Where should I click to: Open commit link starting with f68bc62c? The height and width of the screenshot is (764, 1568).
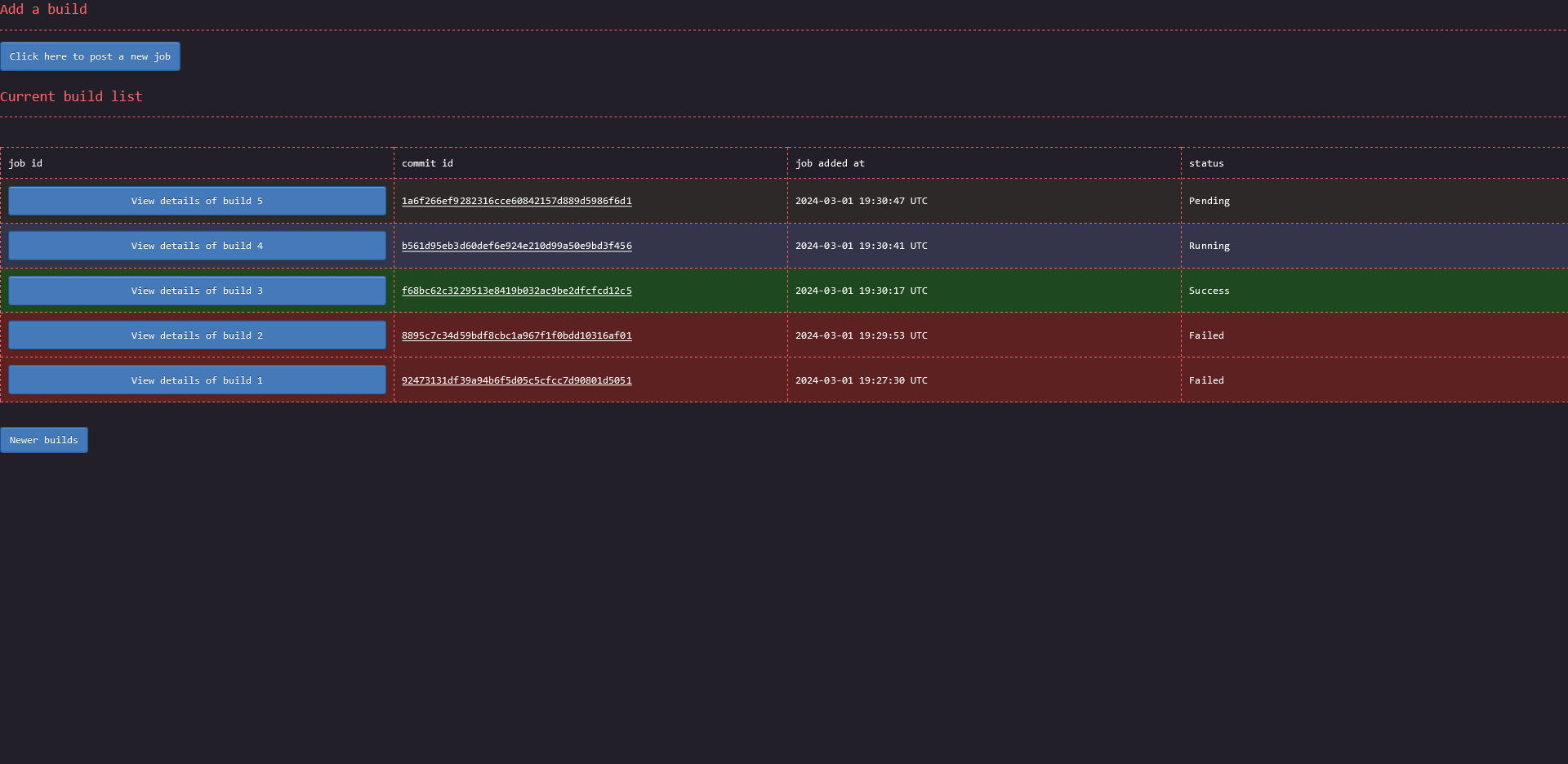pos(516,291)
